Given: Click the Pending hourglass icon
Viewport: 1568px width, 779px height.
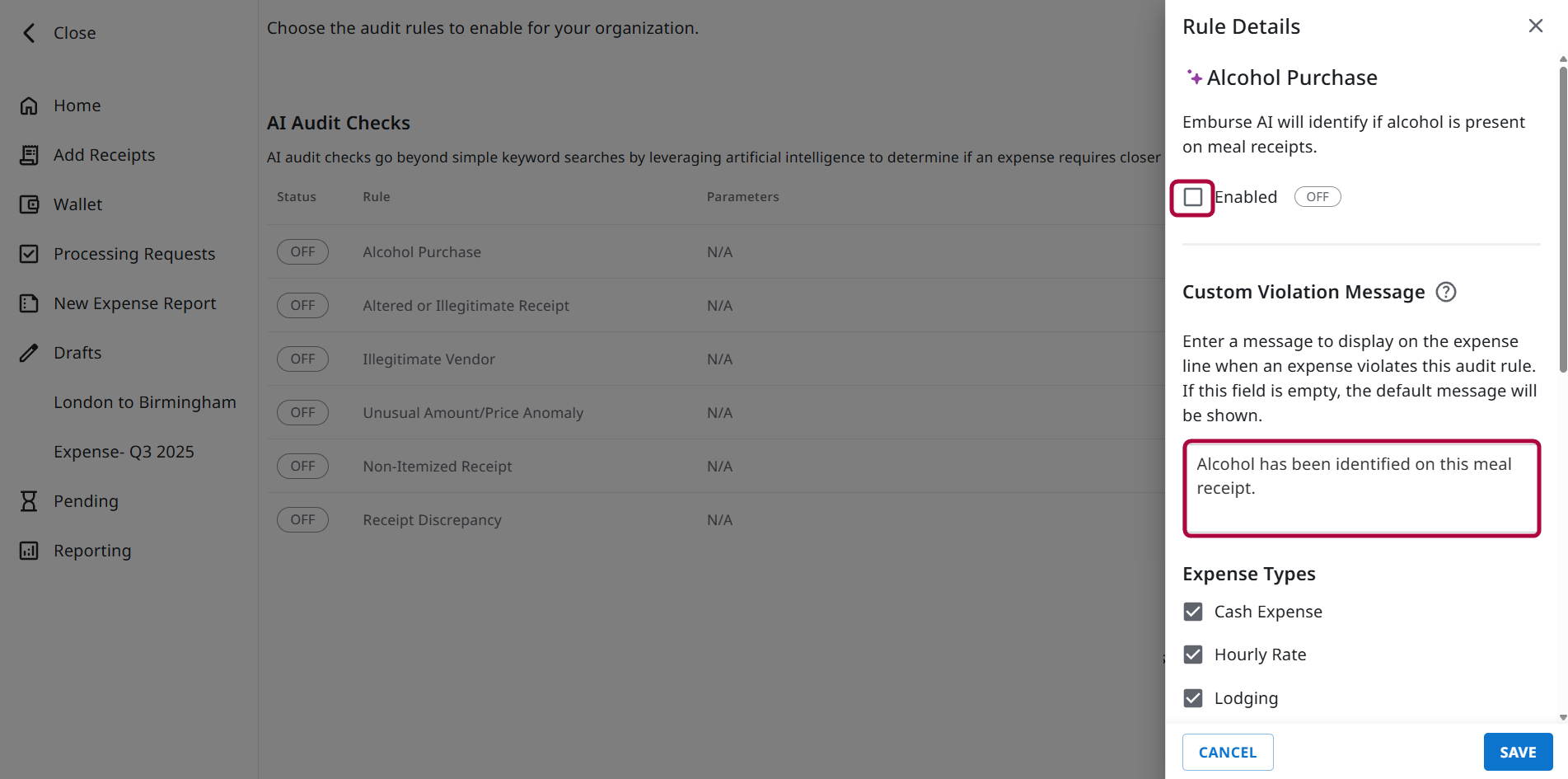Looking at the screenshot, I should click(x=29, y=500).
